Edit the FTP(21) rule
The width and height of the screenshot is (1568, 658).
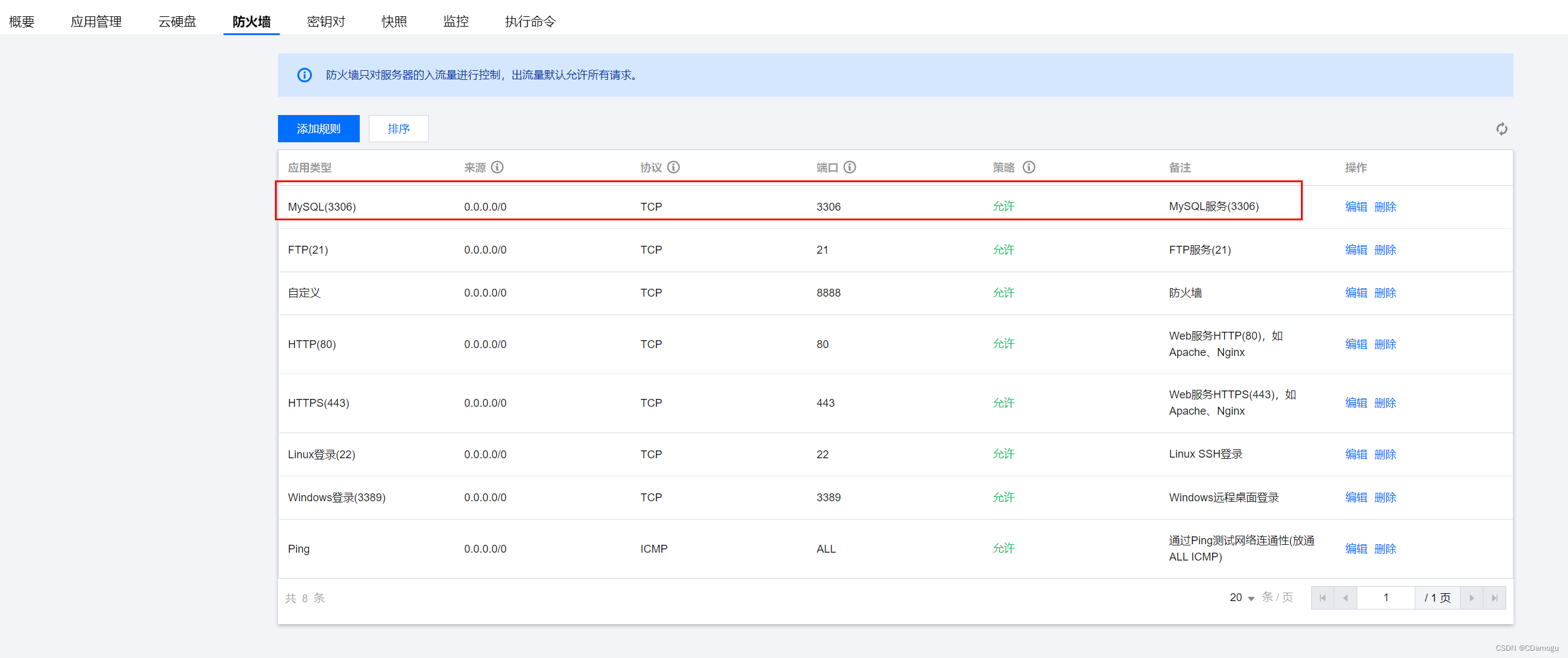[1355, 250]
